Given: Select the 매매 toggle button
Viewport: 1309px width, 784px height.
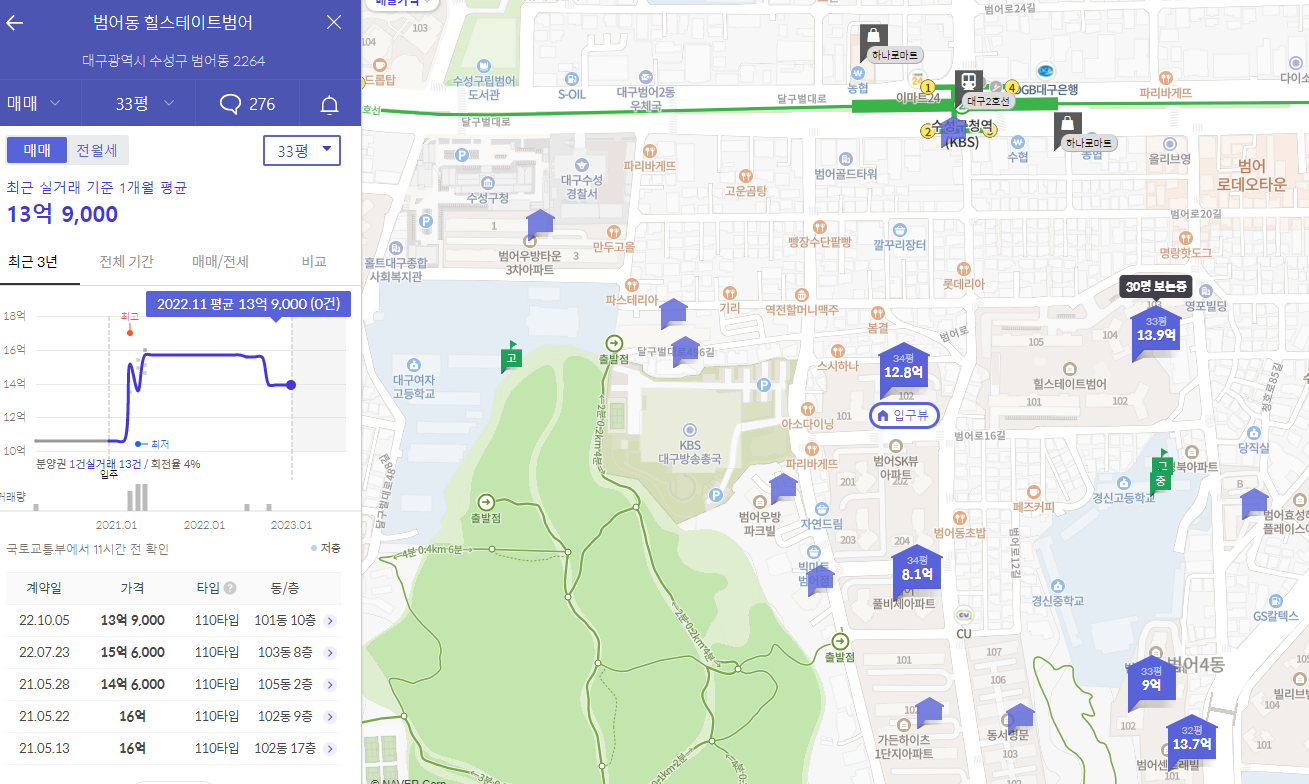Looking at the screenshot, I should [37, 150].
